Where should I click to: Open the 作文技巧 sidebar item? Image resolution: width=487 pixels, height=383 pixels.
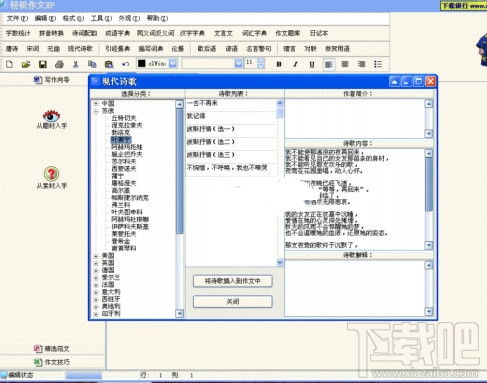[52, 362]
